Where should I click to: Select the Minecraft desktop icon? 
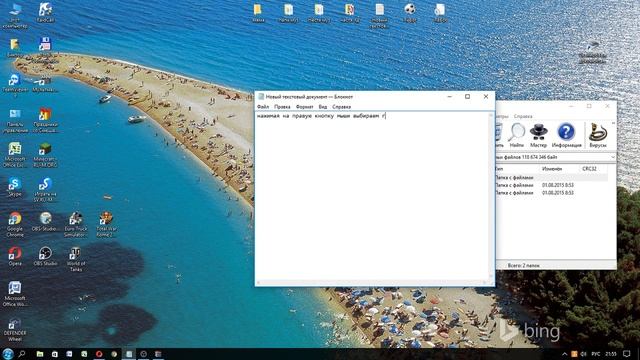coord(45,154)
